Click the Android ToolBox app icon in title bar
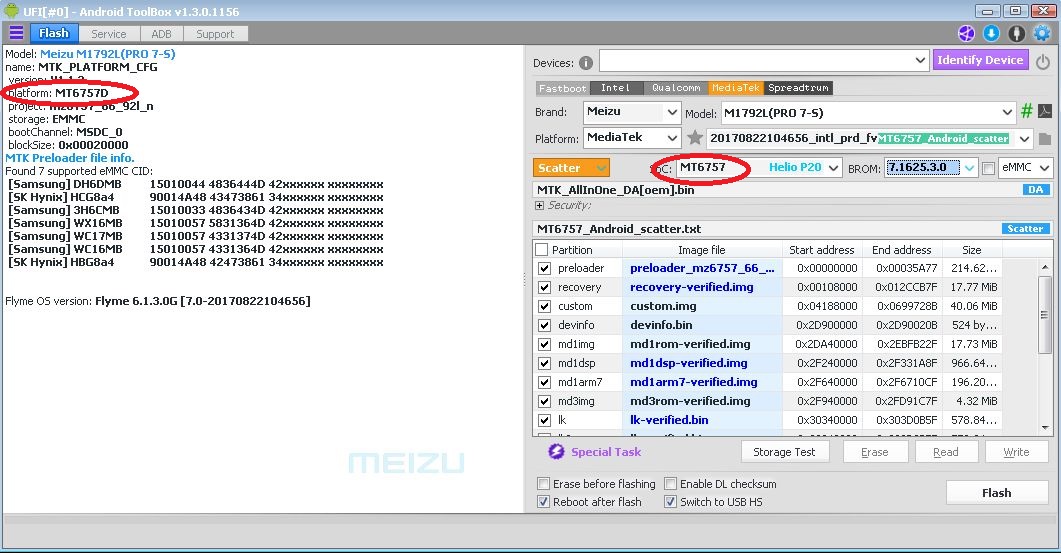1061x553 pixels. tap(12, 10)
